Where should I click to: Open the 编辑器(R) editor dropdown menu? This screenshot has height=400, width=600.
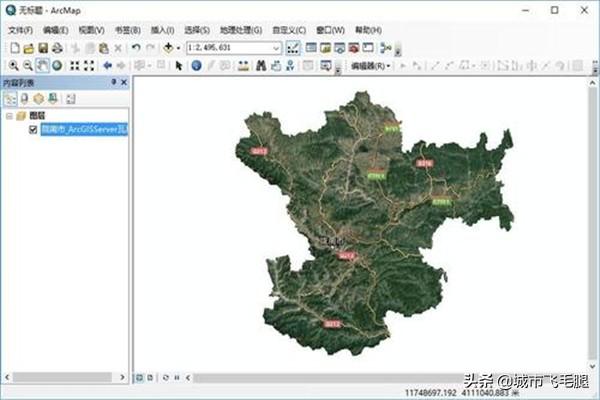coord(370,66)
